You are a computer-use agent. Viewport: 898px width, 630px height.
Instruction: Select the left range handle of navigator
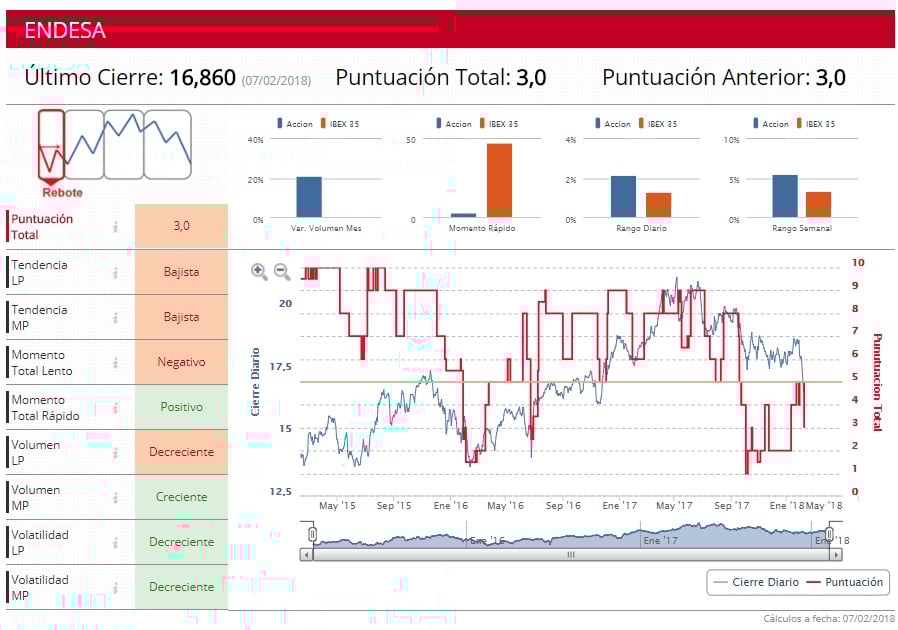312,534
